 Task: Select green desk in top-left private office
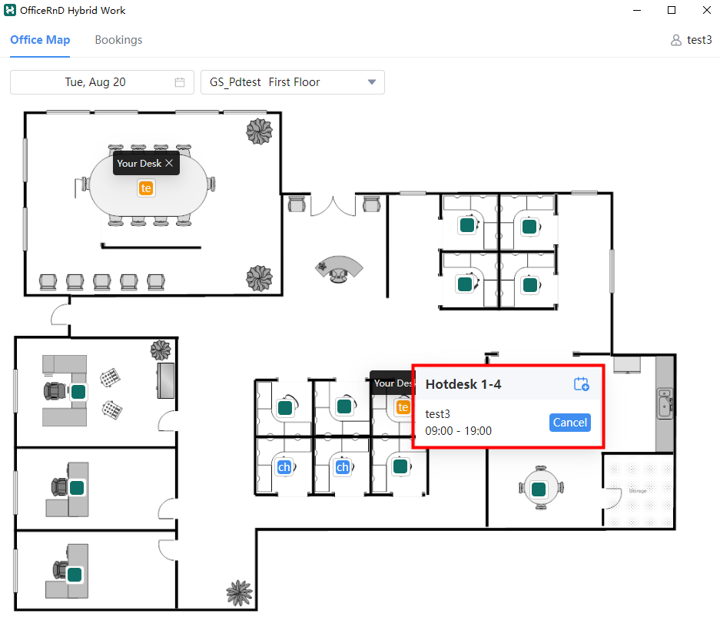point(78,392)
